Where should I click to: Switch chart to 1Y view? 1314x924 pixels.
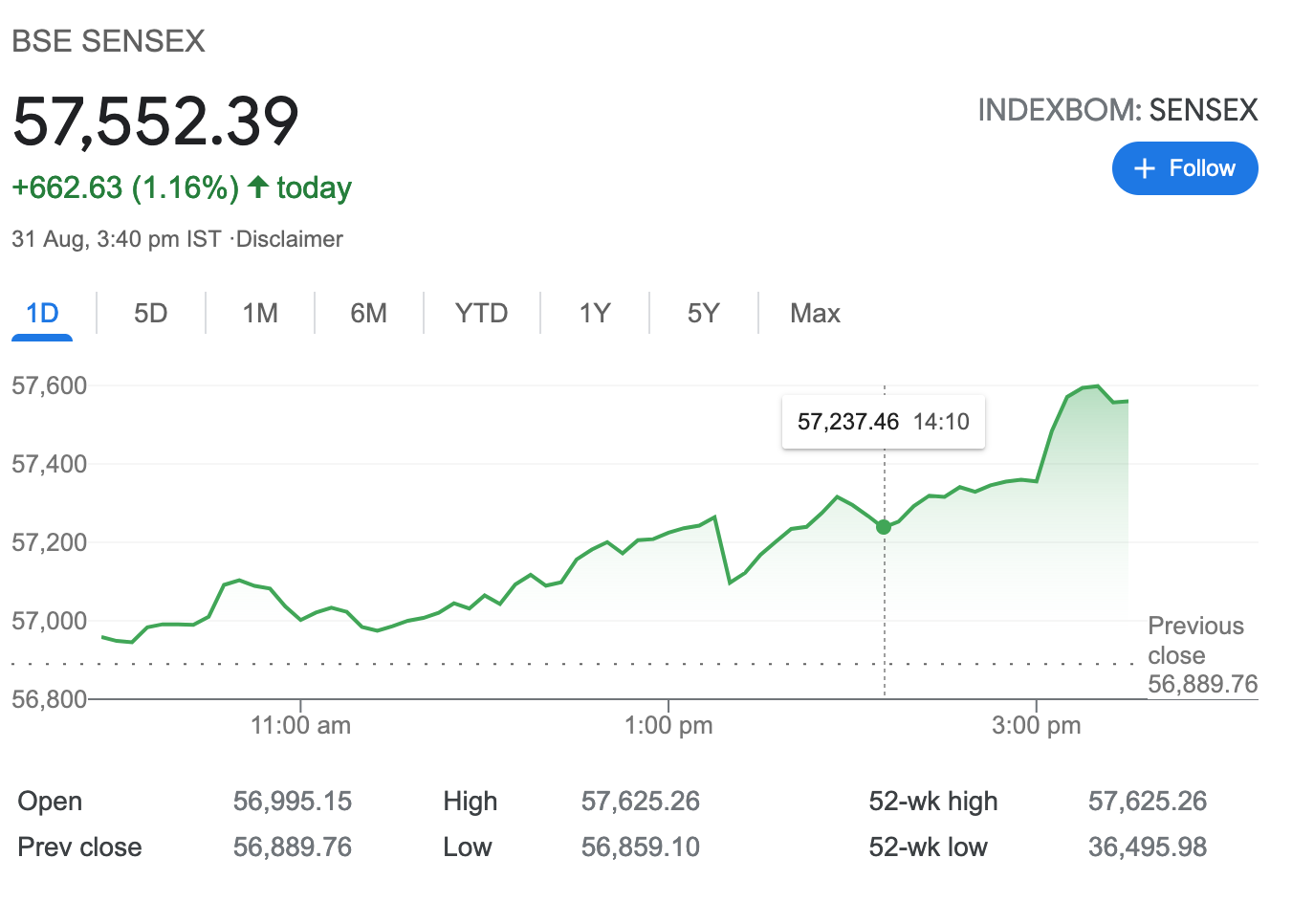pyautogui.click(x=594, y=314)
